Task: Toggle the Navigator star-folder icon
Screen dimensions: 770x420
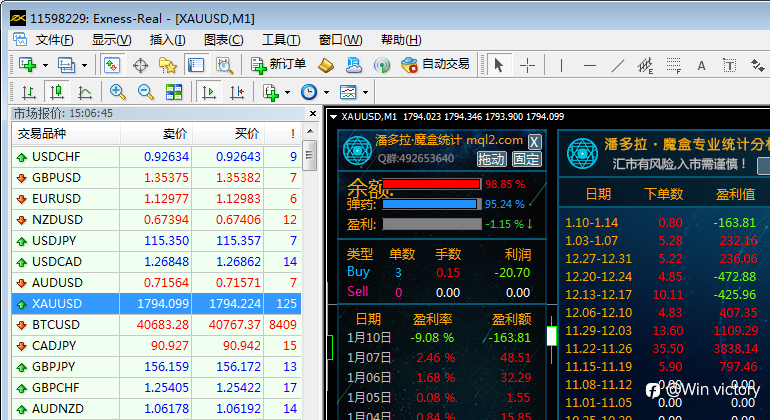Action: click(x=168, y=65)
